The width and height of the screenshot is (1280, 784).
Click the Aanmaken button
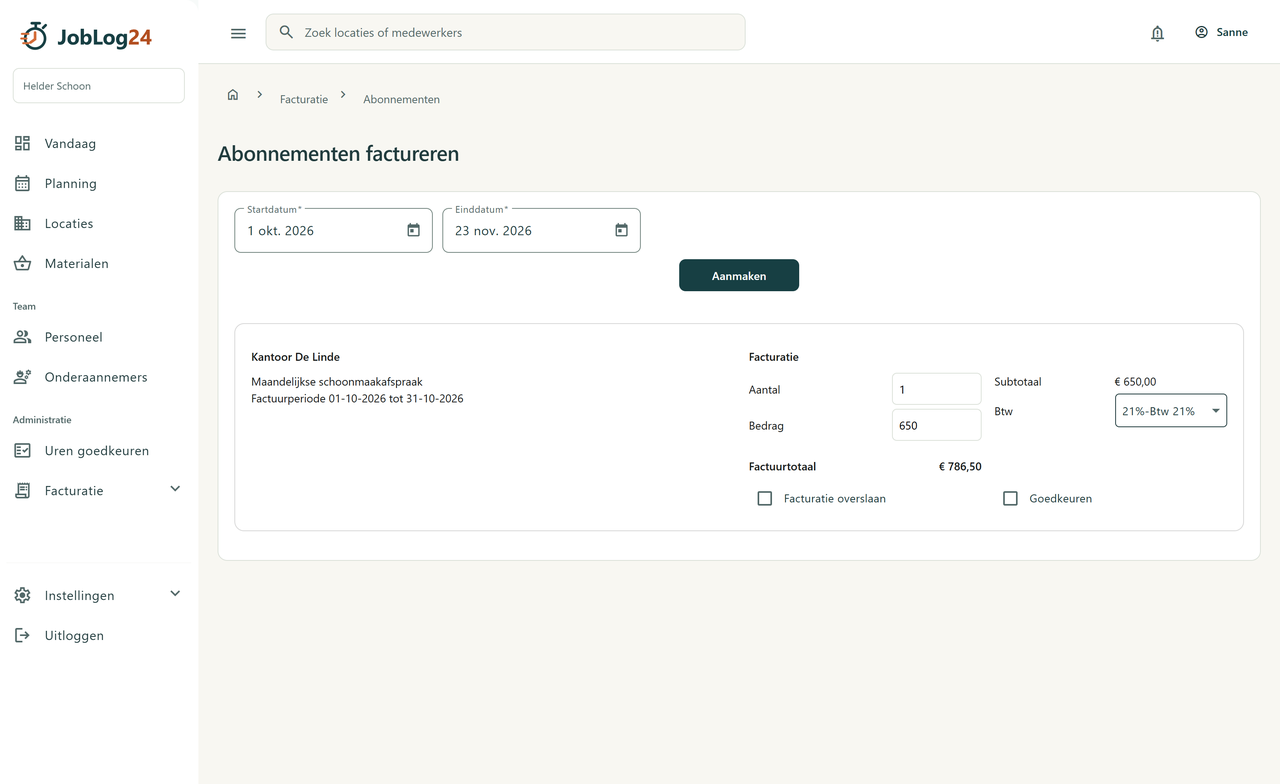(739, 275)
